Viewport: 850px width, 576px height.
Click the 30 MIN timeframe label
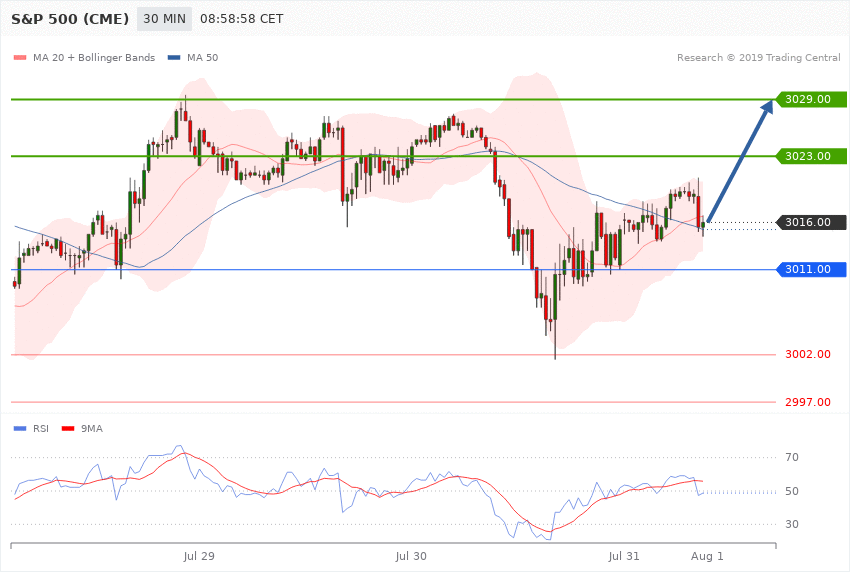(164, 19)
